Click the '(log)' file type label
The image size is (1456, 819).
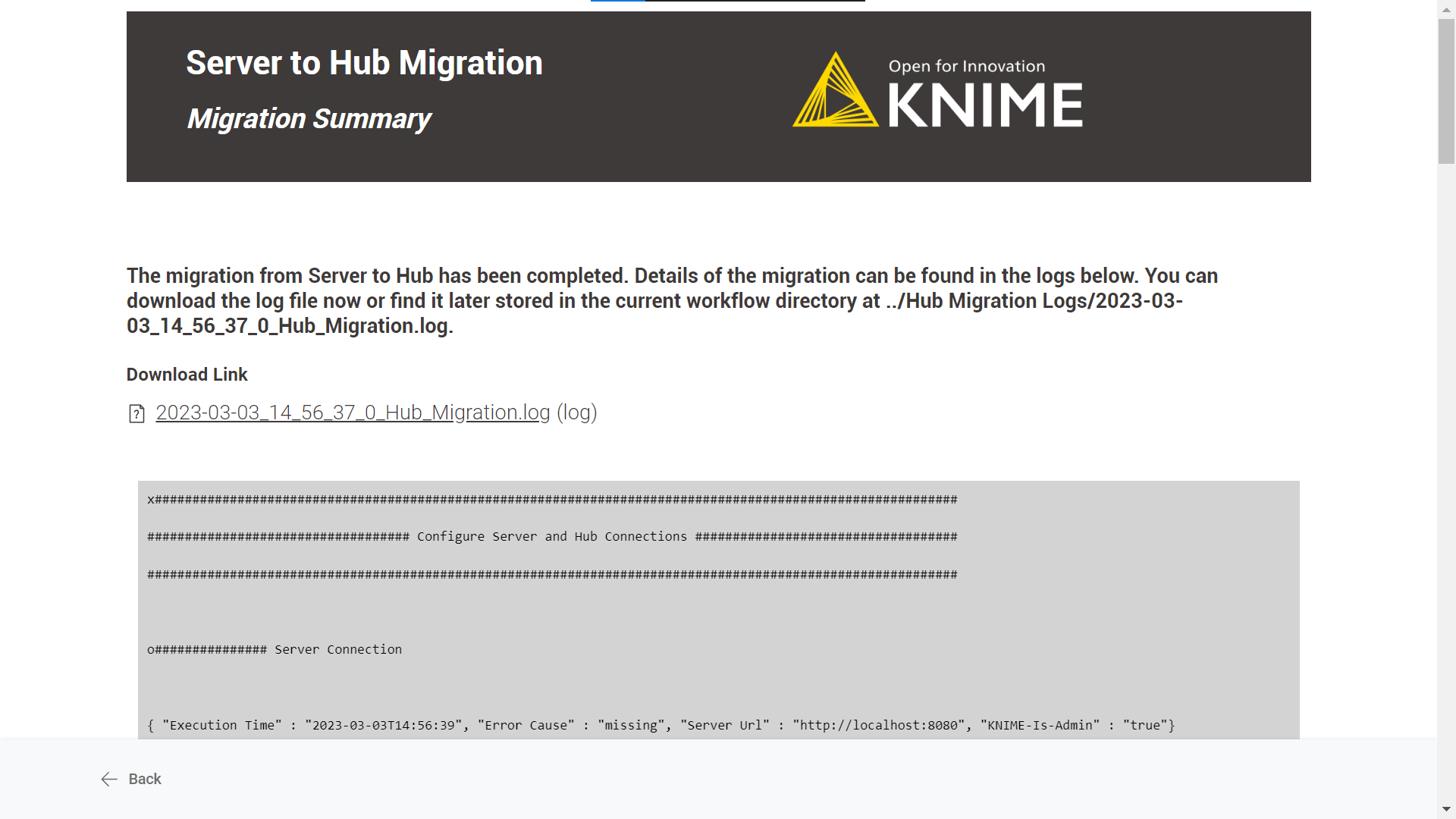pos(577,413)
